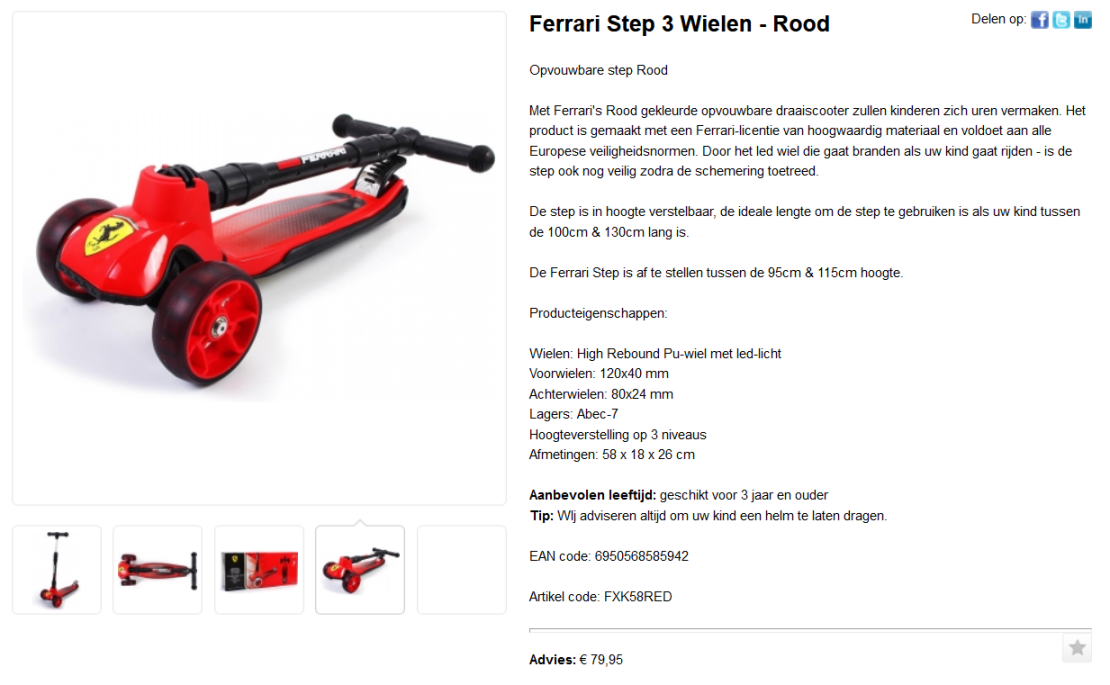Click the Advies price € 79,95
The image size is (1110, 685).
tap(576, 660)
